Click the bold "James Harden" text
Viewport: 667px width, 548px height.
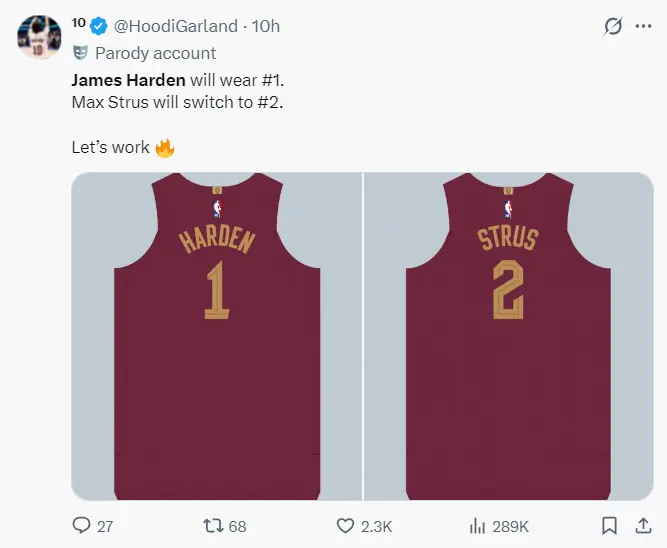(x=128, y=79)
